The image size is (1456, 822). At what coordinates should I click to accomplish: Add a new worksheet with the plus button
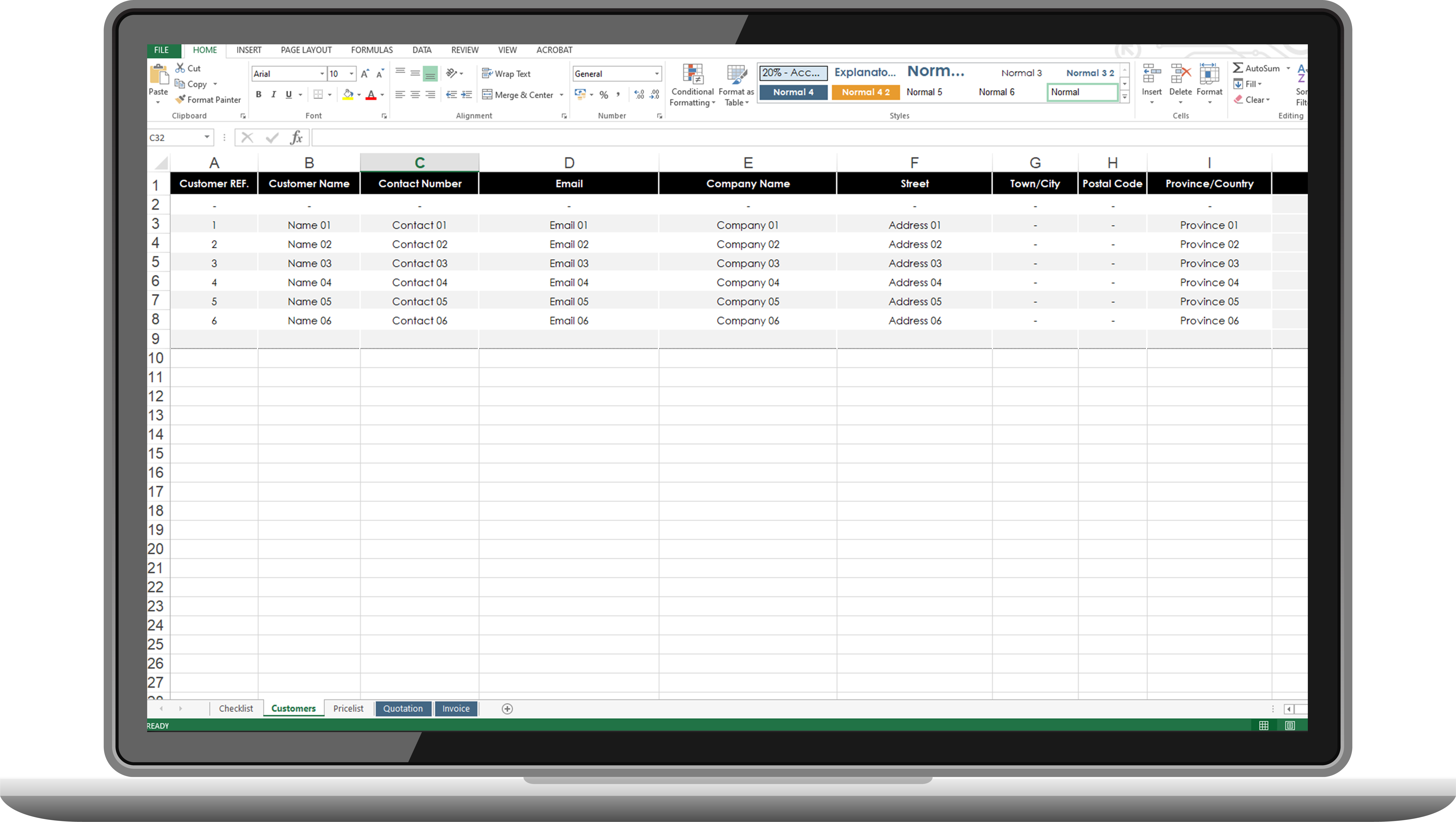coord(506,708)
